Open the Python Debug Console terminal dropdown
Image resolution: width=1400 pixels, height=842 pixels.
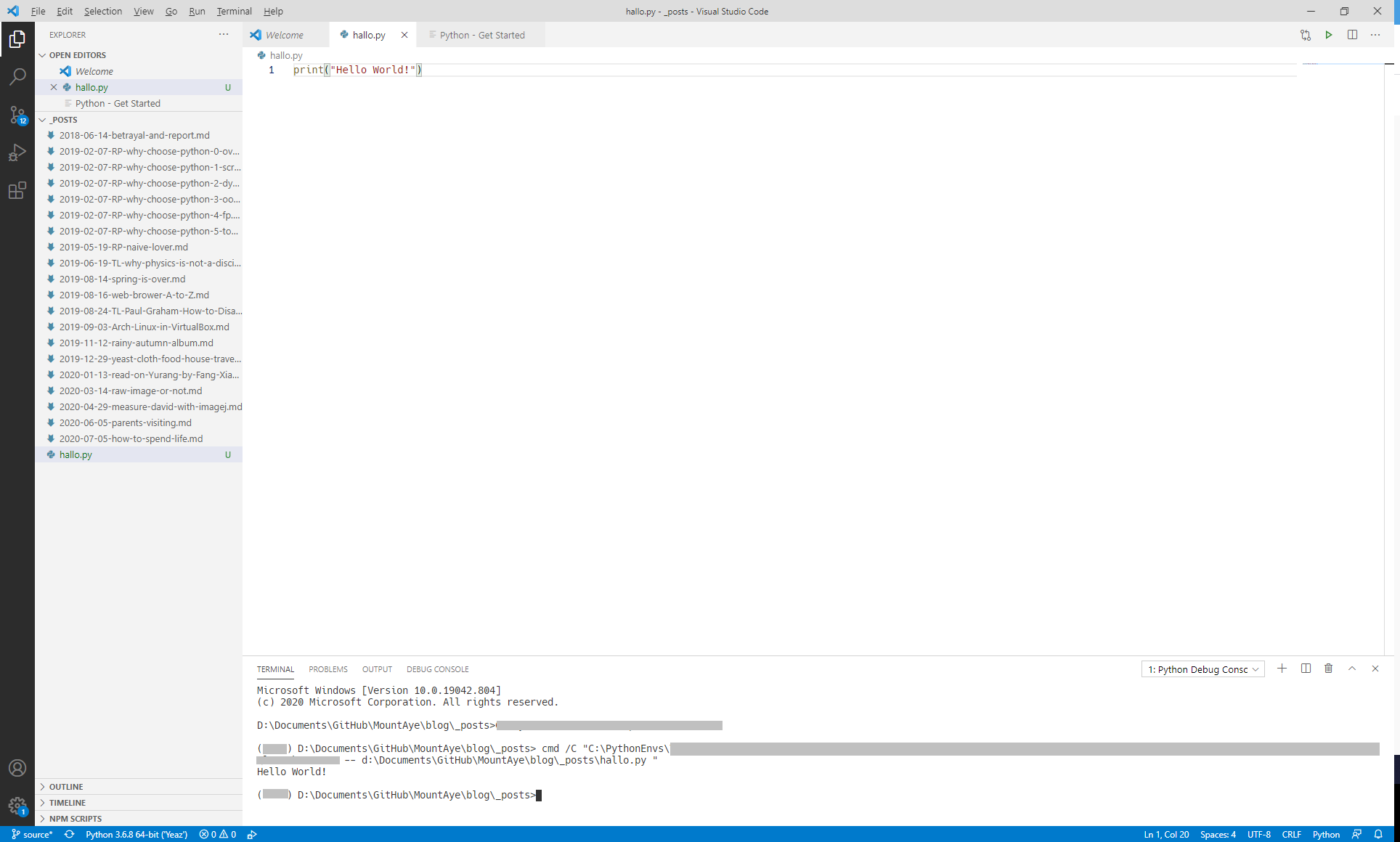1202,669
